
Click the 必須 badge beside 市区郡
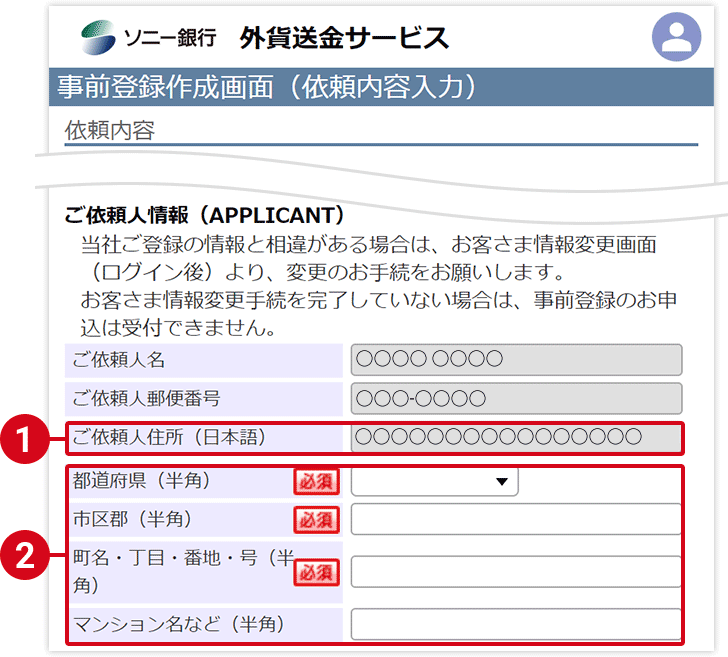(x=316, y=520)
